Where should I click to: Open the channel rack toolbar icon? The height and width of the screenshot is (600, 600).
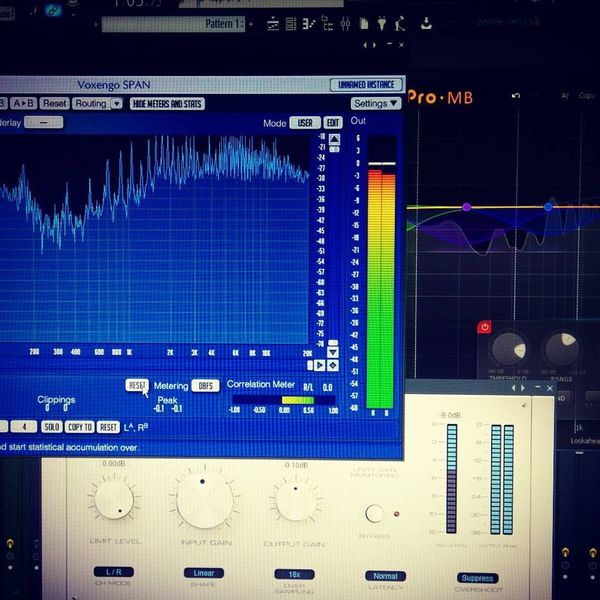coord(291,24)
